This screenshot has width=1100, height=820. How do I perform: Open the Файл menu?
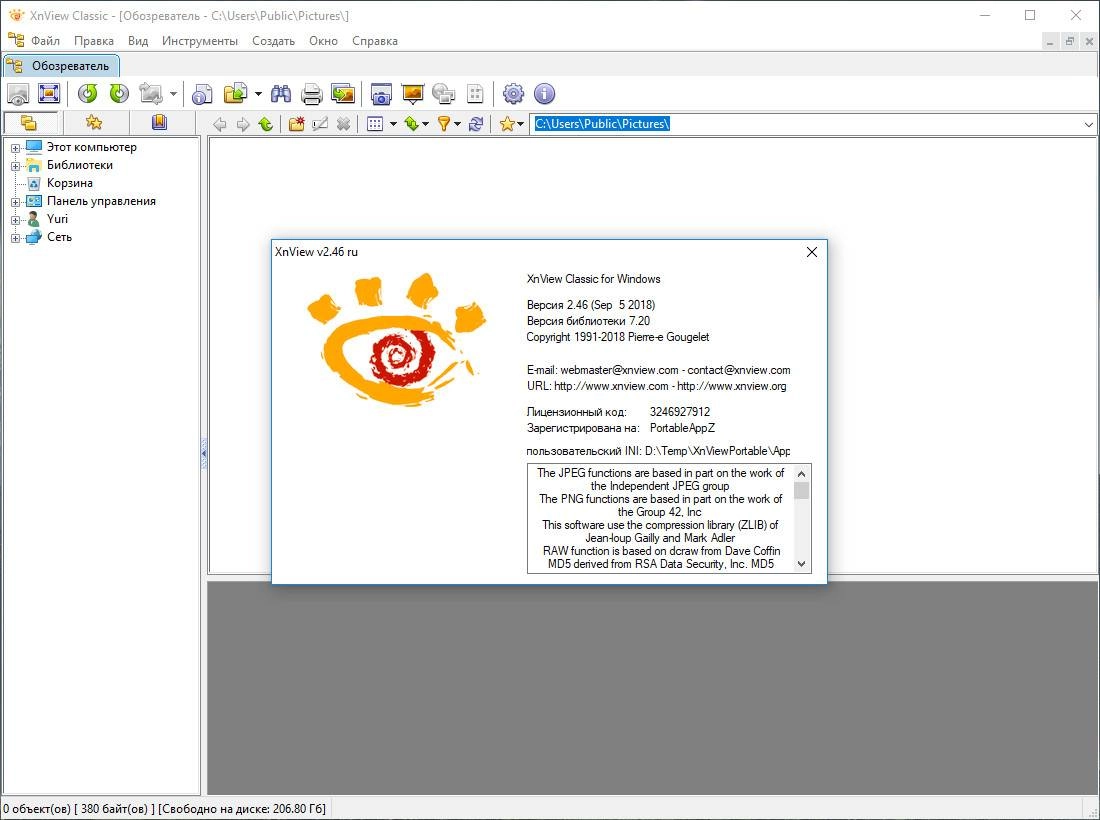click(x=46, y=41)
